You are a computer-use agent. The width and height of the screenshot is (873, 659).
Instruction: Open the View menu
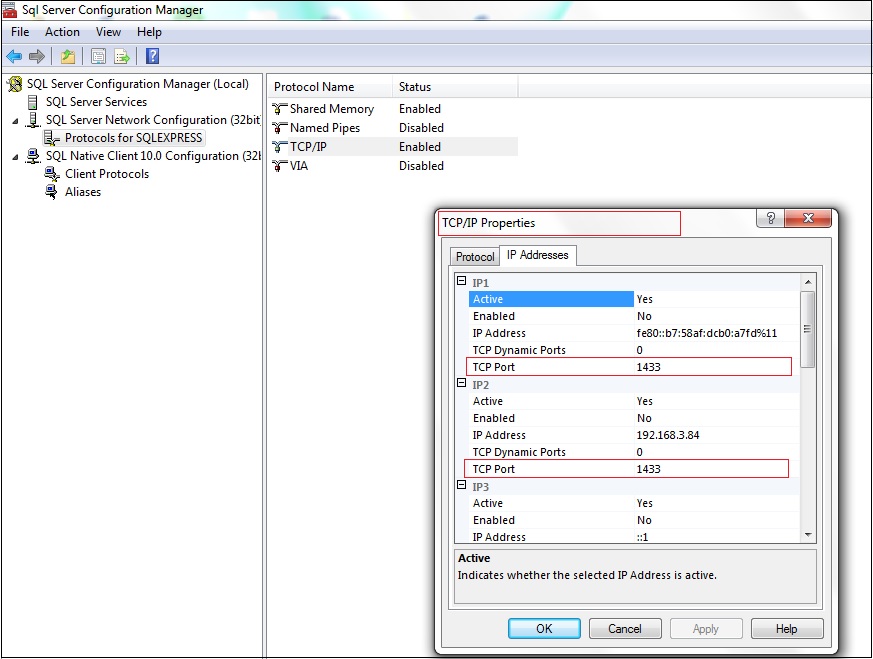(108, 32)
